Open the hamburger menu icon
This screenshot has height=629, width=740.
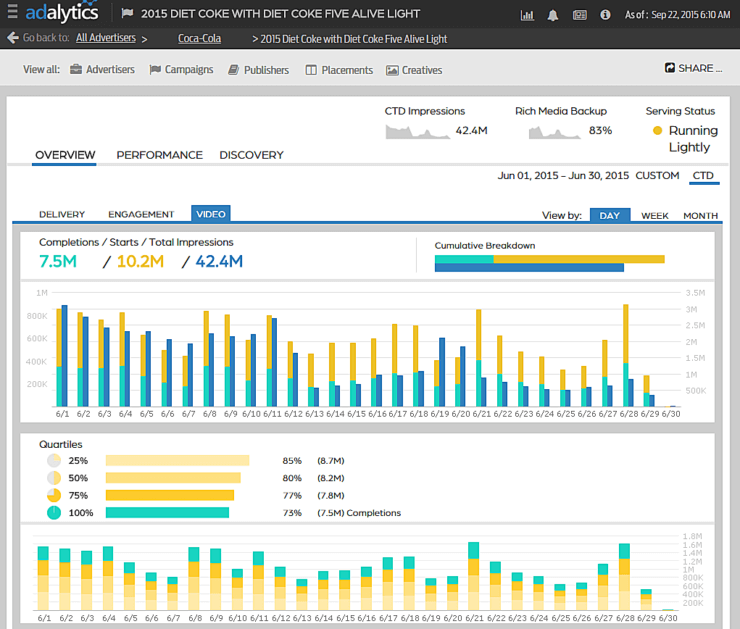(x=13, y=11)
